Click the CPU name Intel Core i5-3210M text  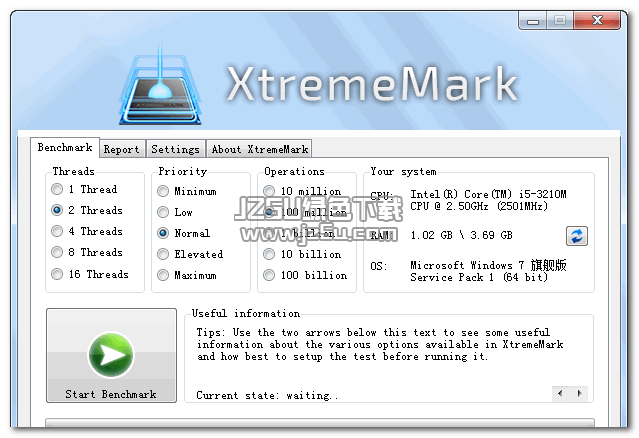click(488, 200)
